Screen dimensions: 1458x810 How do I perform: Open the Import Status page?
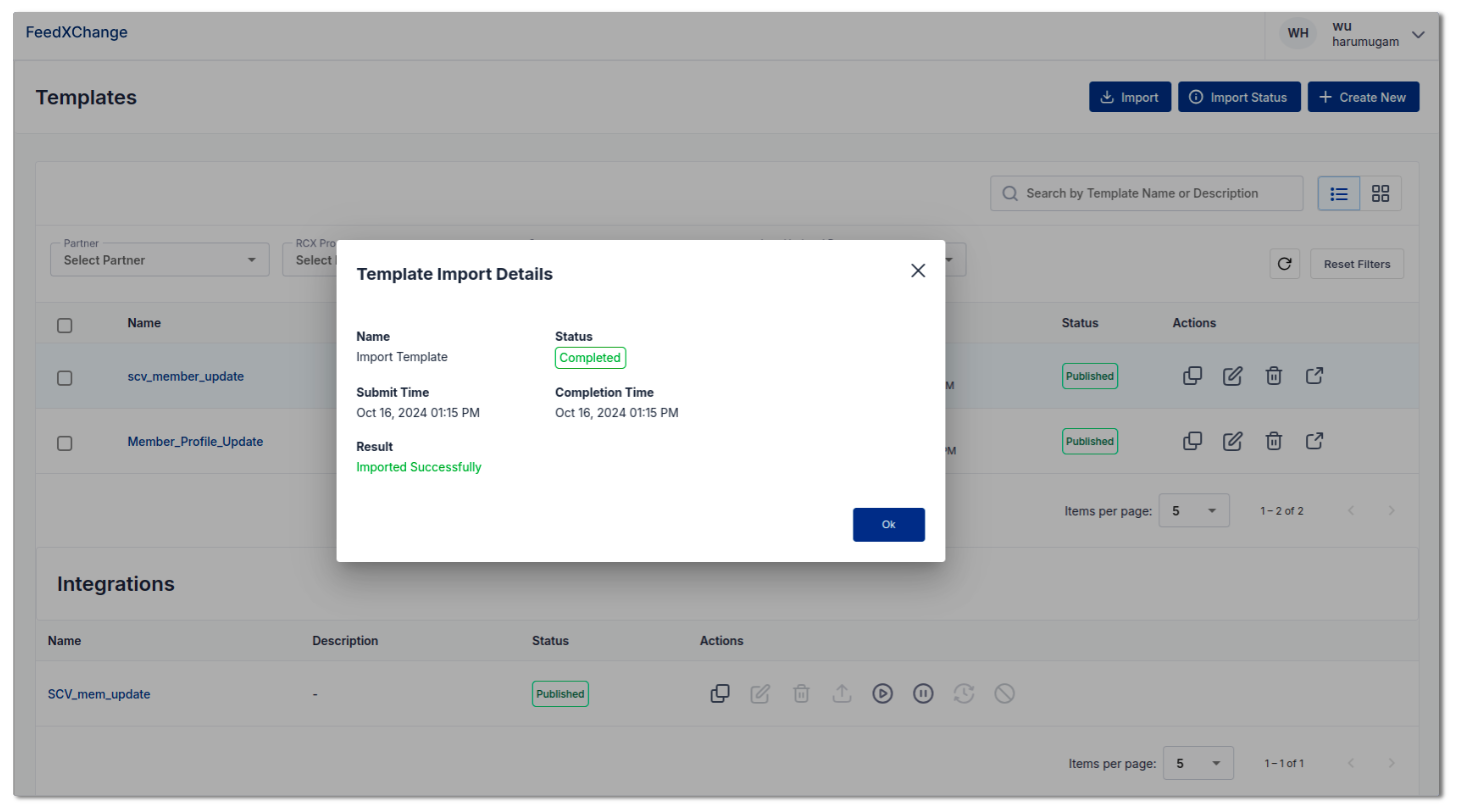pos(1239,97)
